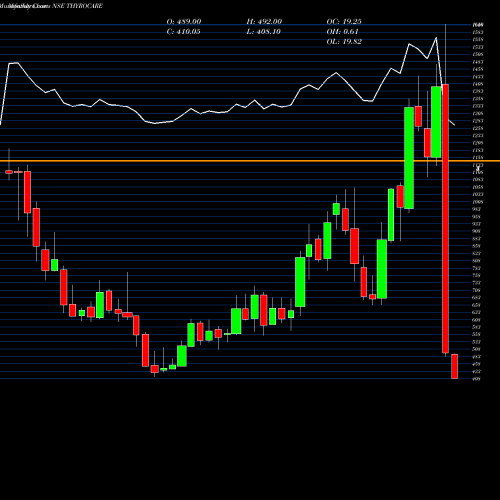Click the high price value H: 492.00
Screen dimensions: 500x500
tap(264, 22)
